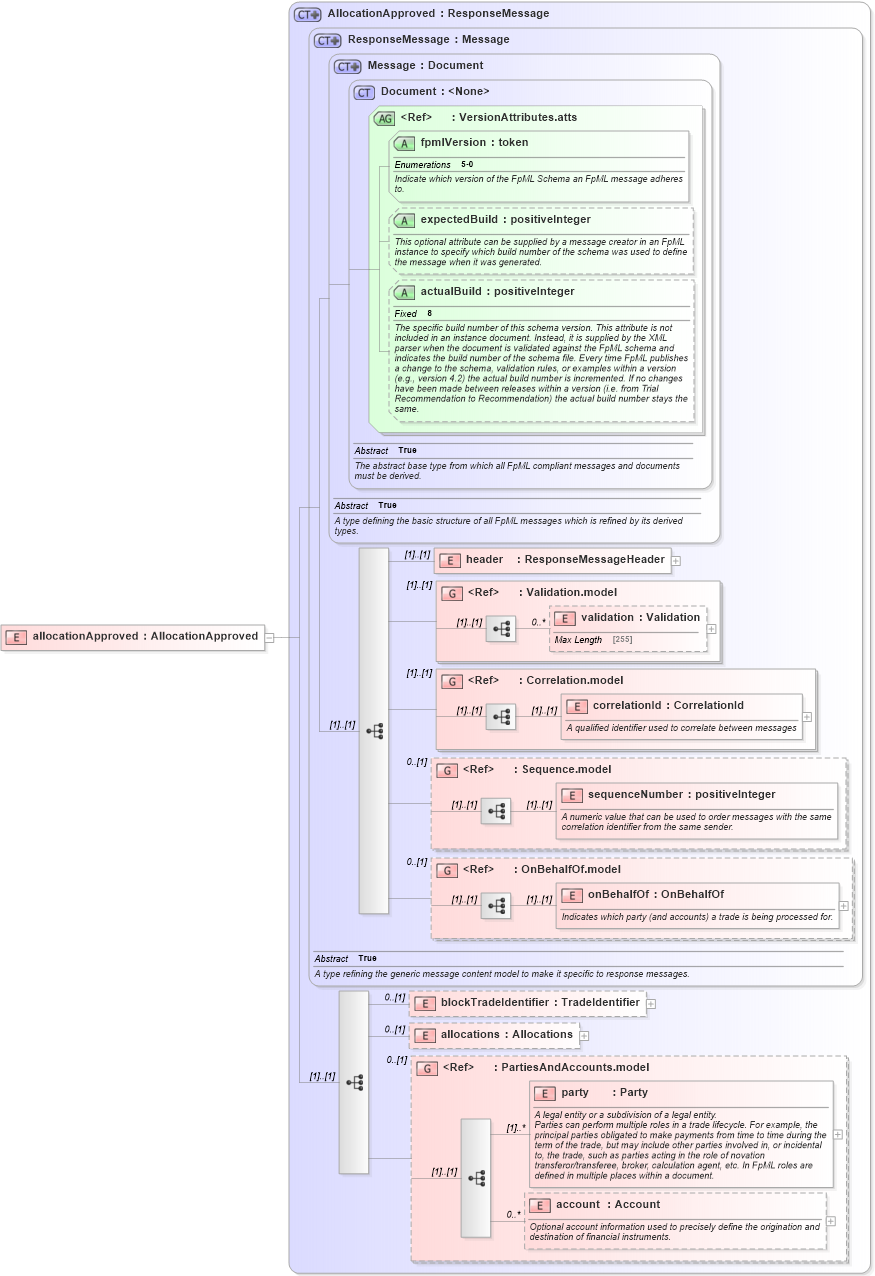Click the sequence compositor inside Sequence.model

pyautogui.click(x=496, y=811)
